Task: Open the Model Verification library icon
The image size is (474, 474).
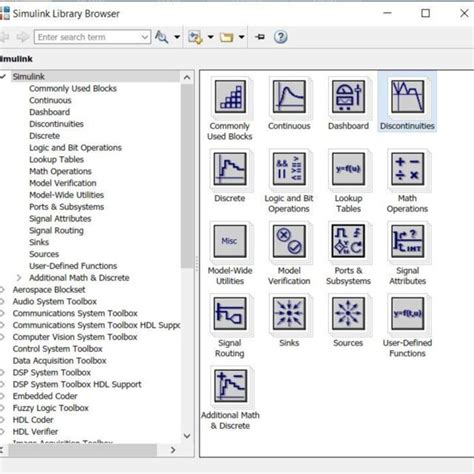Action: [x=289, y=241]
